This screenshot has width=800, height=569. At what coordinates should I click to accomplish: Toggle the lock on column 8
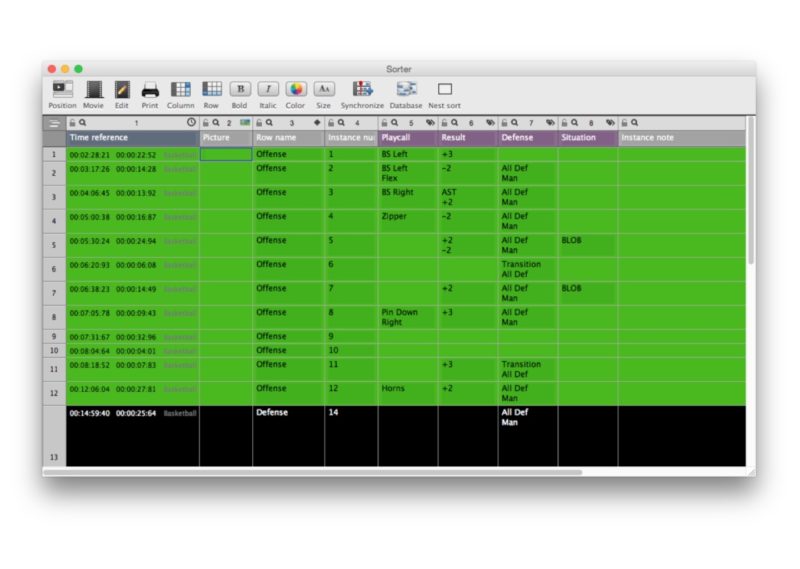click(x=565, y=122)
